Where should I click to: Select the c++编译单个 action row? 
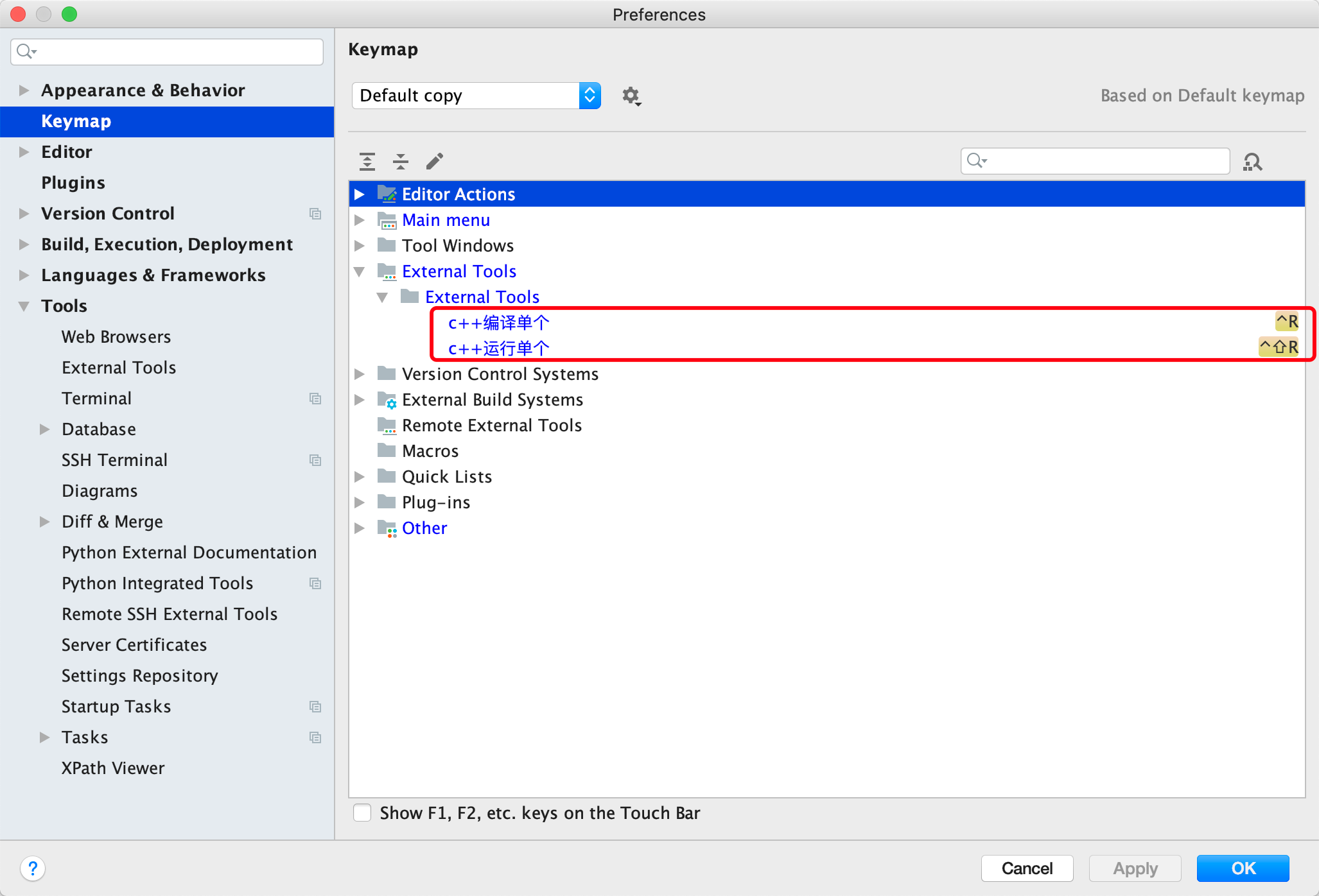(x=499, y=323)
